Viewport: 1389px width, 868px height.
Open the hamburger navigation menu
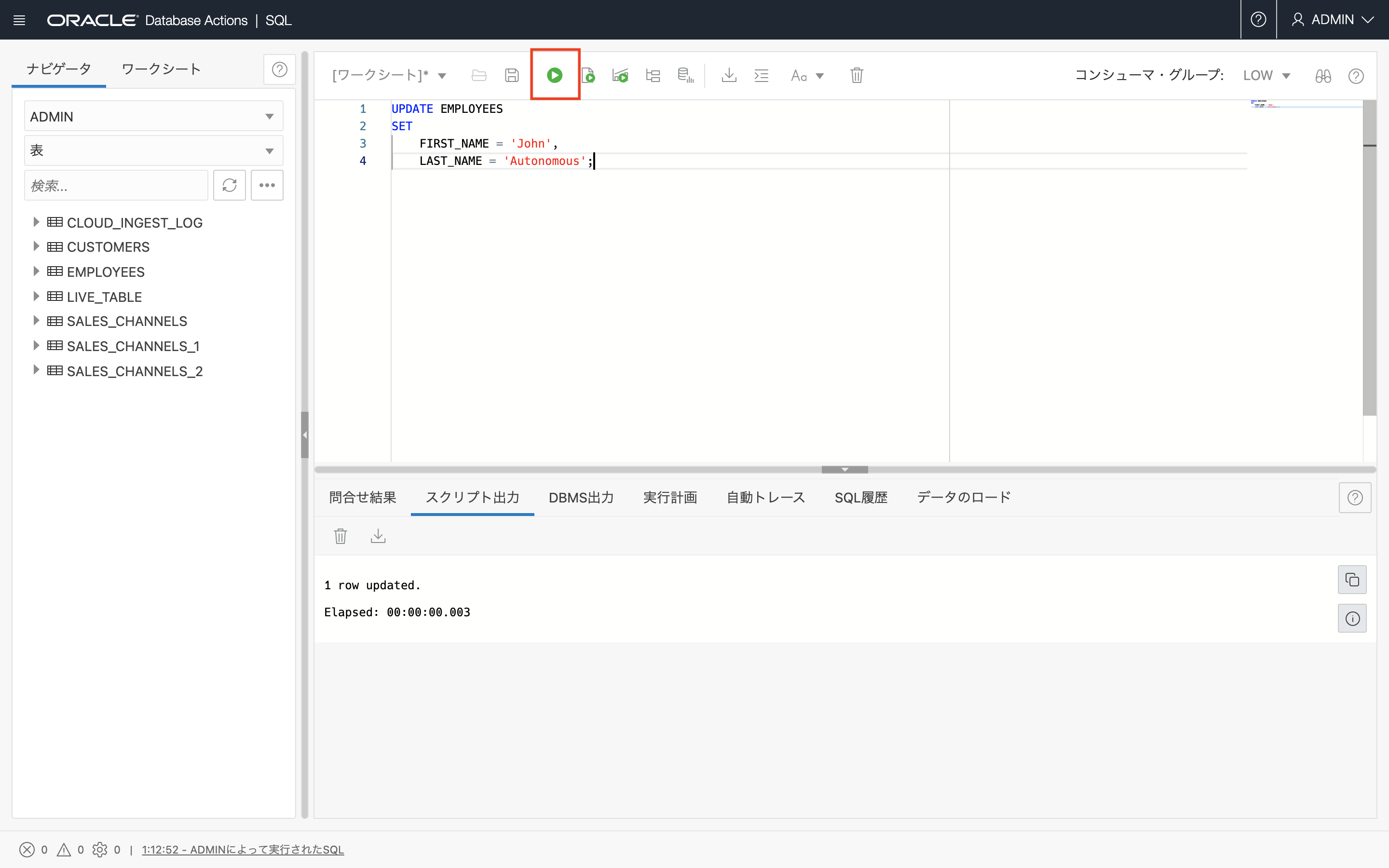click(x=19, y=20)
